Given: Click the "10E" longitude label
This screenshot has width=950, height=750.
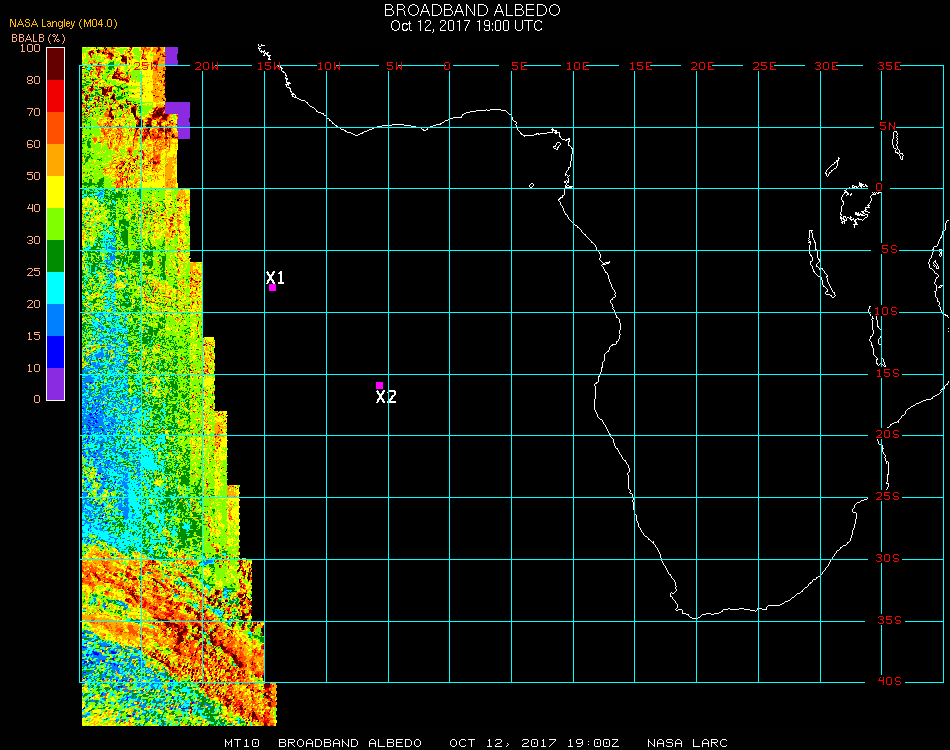Looking at the screenshot, I should (x=577, y=66).
